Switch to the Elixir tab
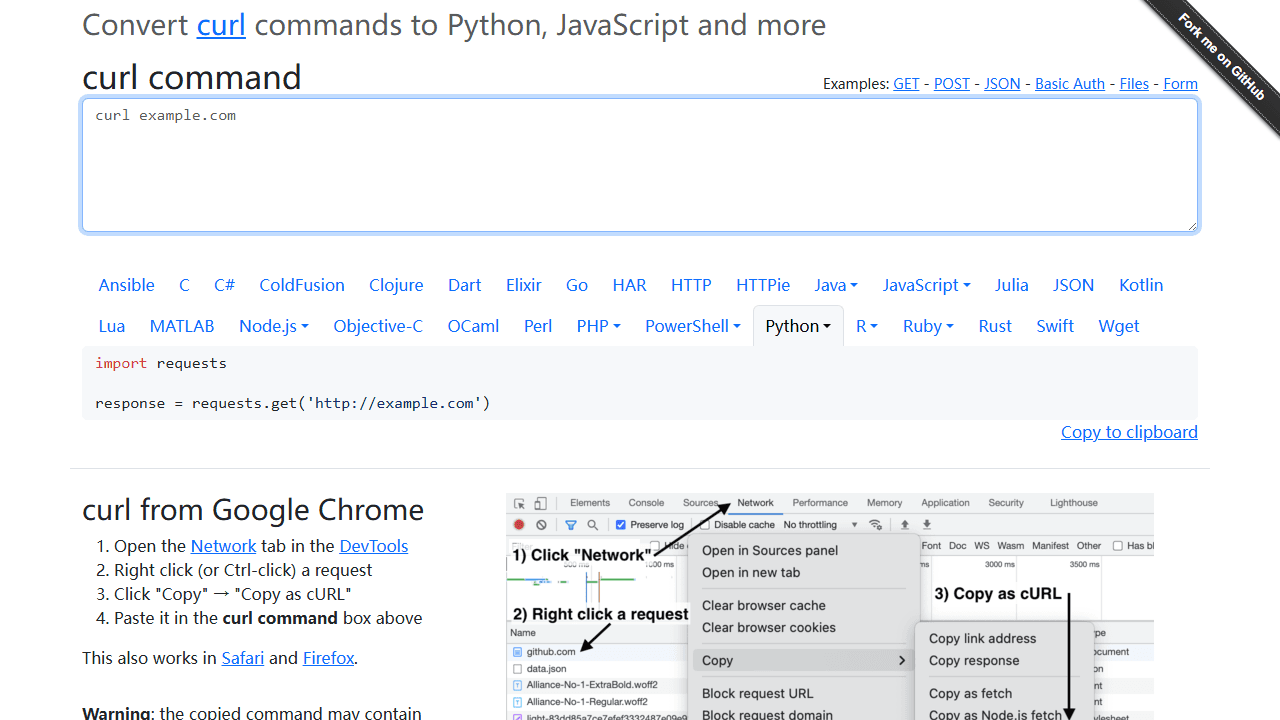This screenshot has width=1280, height=720. pos(524,285)
